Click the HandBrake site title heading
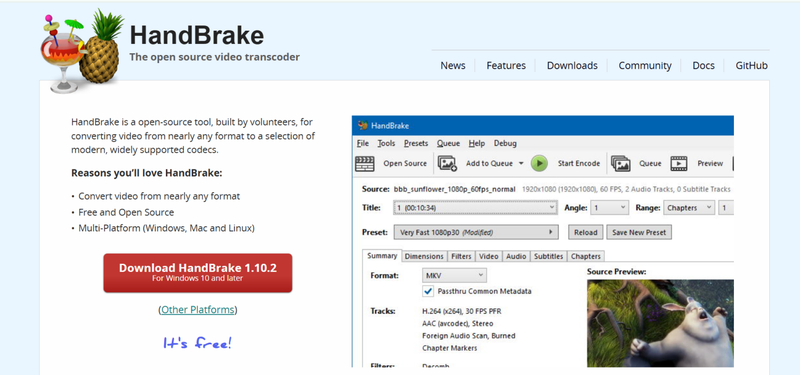Screen dimensions: 800x375 pyautogui.click(x=197, y=36)
